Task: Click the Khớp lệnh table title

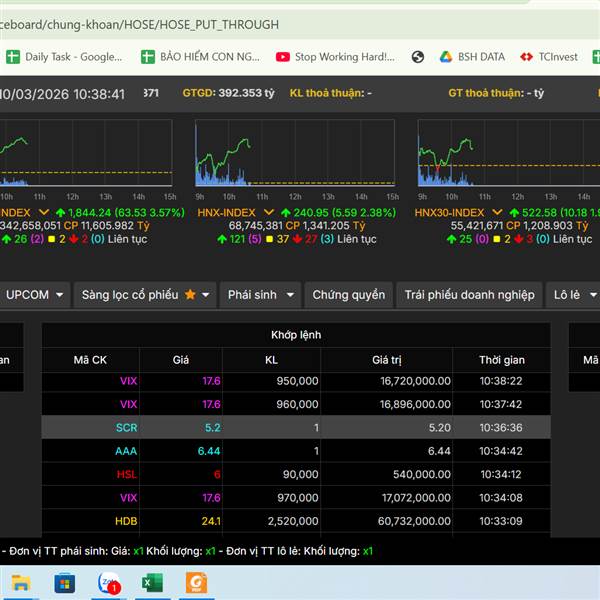Action: pyautogui.click(x=296, y=335)
